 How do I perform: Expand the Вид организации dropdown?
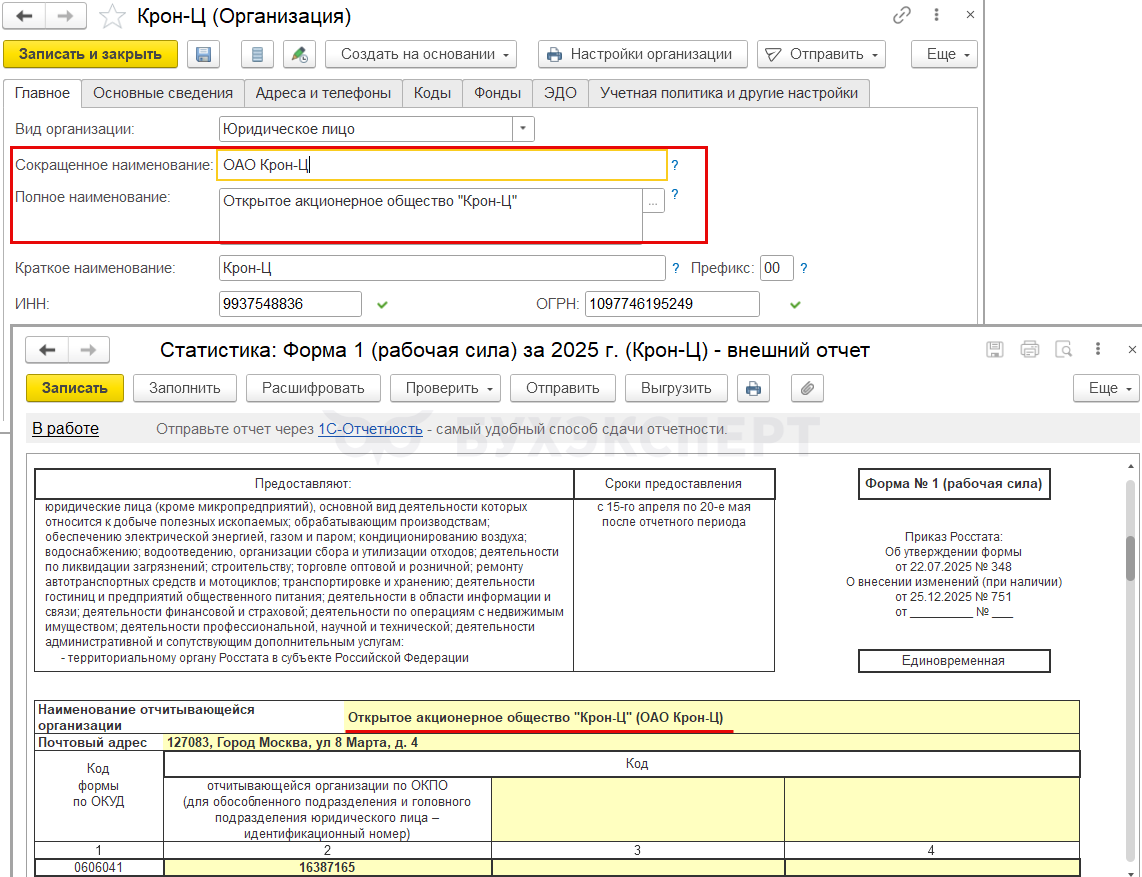523,129
